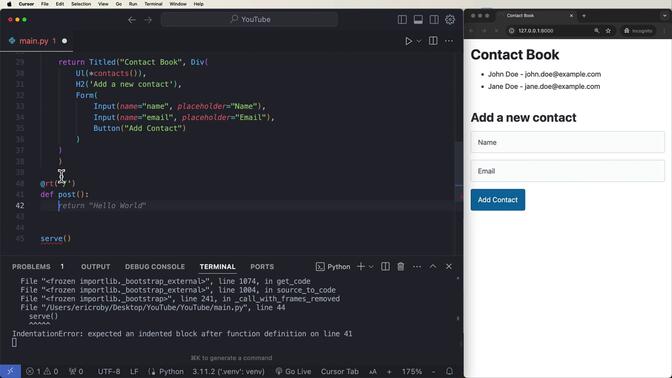Expand the browser tab search dropdown
The image size is (672, 378).
[x=665, y=16]
